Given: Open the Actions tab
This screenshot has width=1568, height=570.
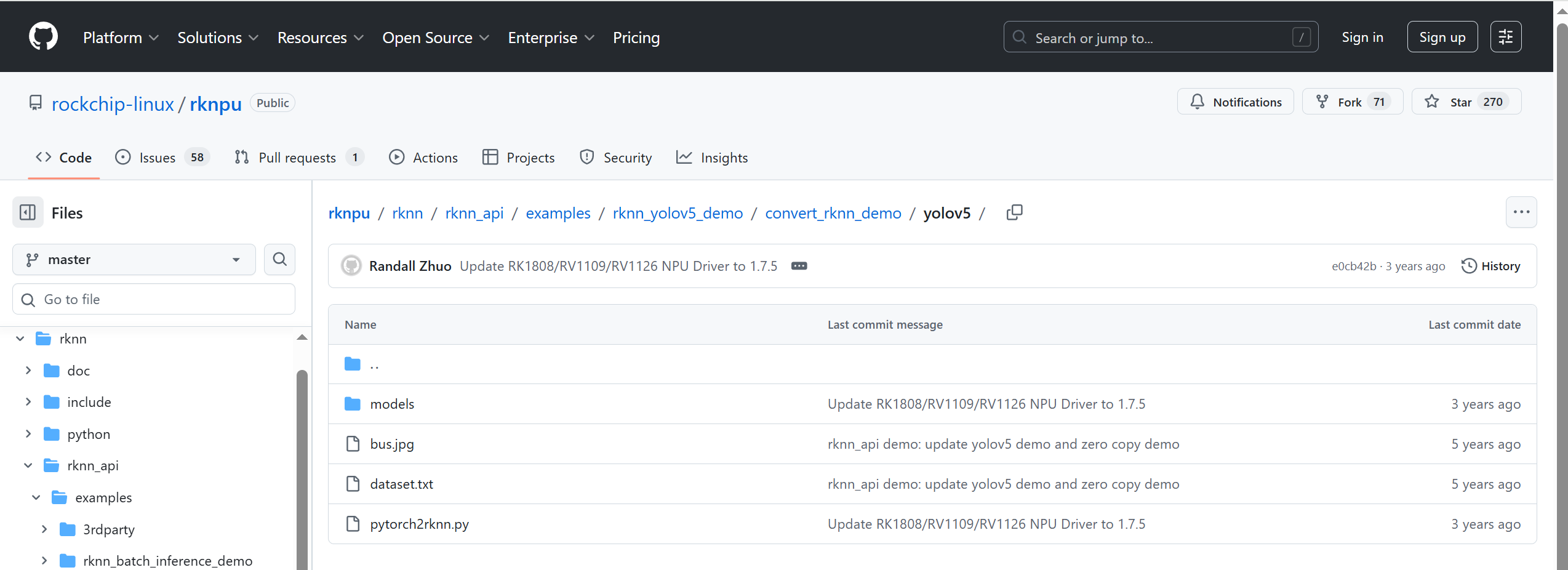Looking at the screenshot, I should coord(423,158).
